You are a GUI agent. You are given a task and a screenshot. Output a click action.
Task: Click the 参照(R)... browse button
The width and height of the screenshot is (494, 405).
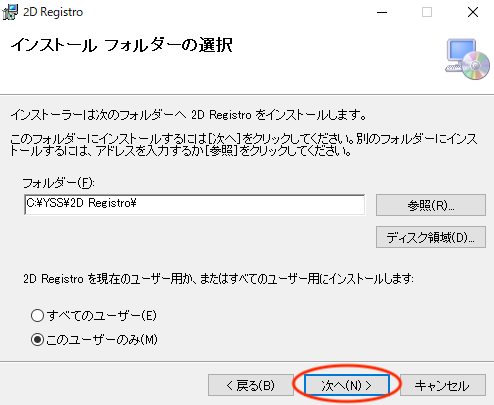[x=431, y=205]
